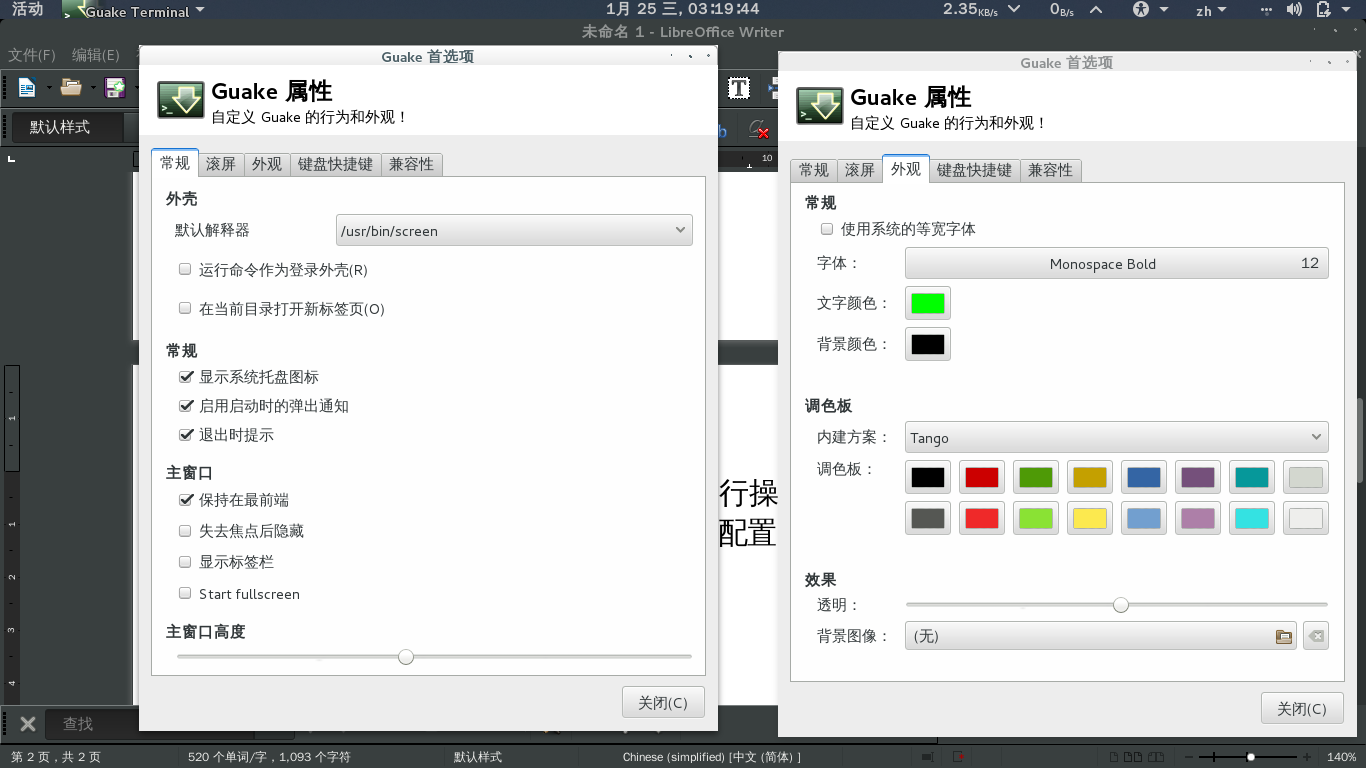Image resolution: width=1366 pixels, height=768 pixels.
Task: Expand the Tango built-in scheme dropdown
Action: (x=1117, y=437)
